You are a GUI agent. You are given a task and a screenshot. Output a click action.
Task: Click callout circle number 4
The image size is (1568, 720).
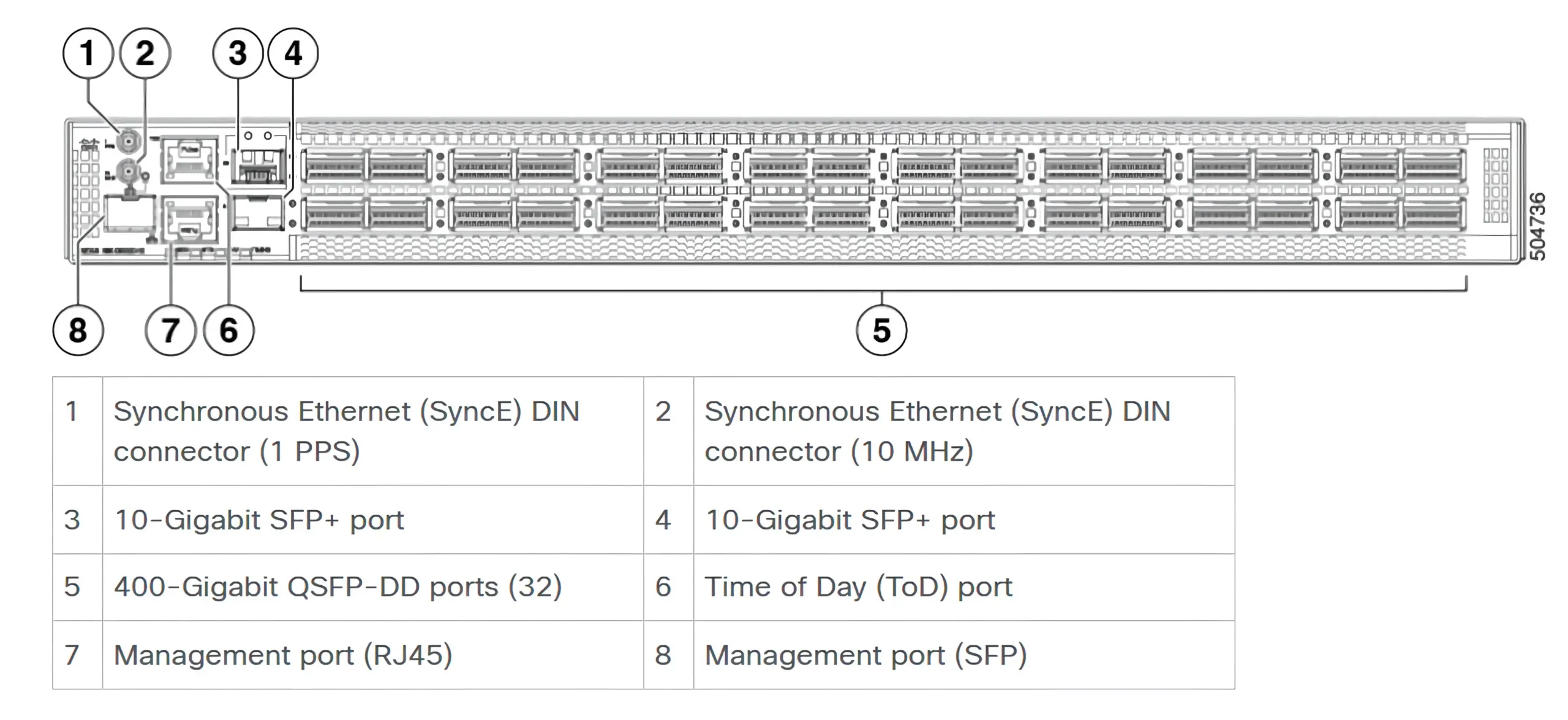(293, 53)
